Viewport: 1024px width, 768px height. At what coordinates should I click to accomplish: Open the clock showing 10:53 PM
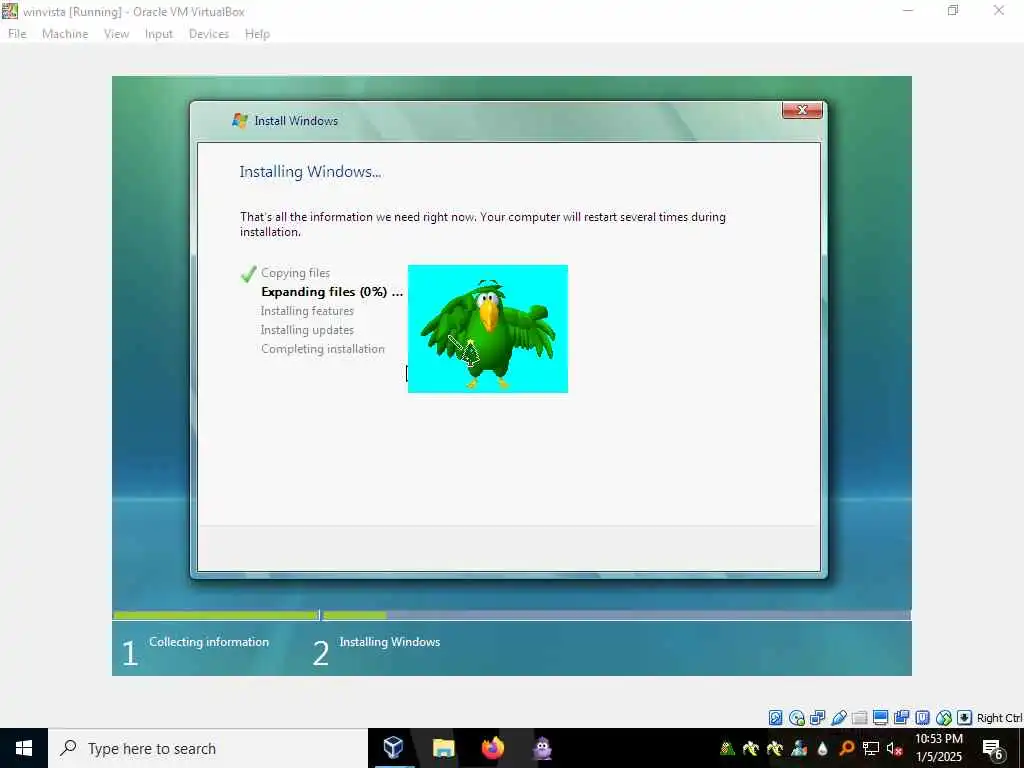click(x=939, y=748)
